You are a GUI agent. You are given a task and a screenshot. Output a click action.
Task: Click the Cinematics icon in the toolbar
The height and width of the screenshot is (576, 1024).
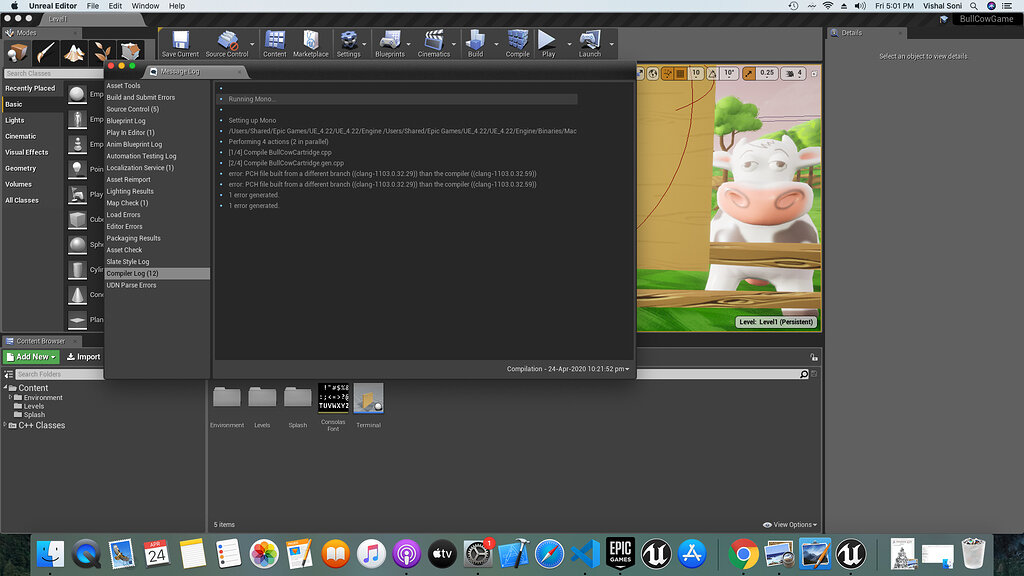point(434,42)
